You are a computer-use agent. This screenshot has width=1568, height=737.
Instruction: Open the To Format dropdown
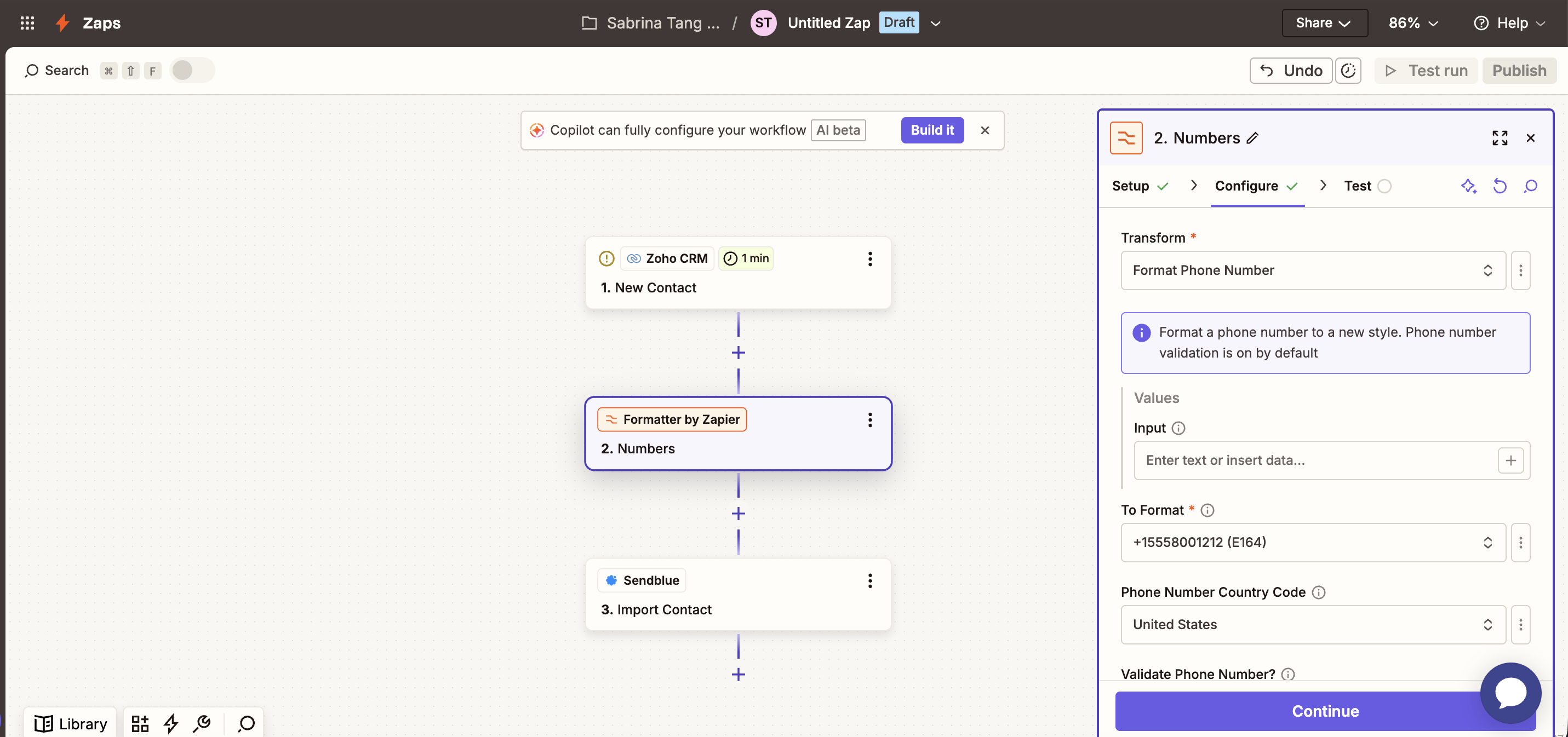pyautogui.click(x=1313, y=542)
